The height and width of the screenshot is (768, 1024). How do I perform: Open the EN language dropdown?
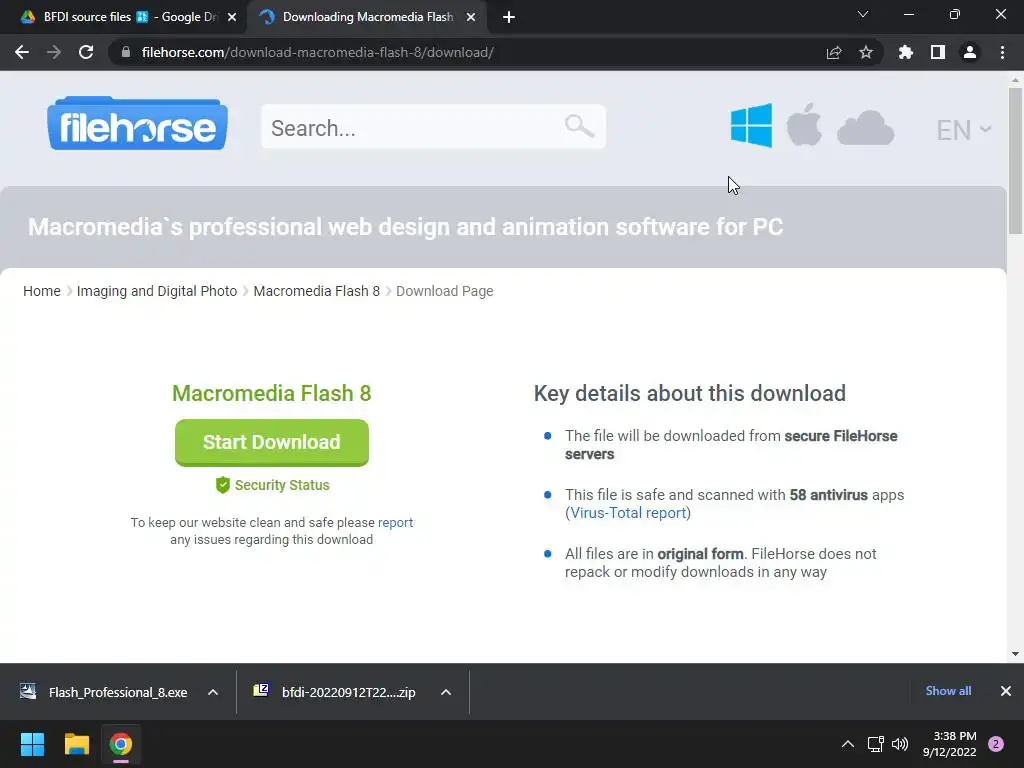964,130
